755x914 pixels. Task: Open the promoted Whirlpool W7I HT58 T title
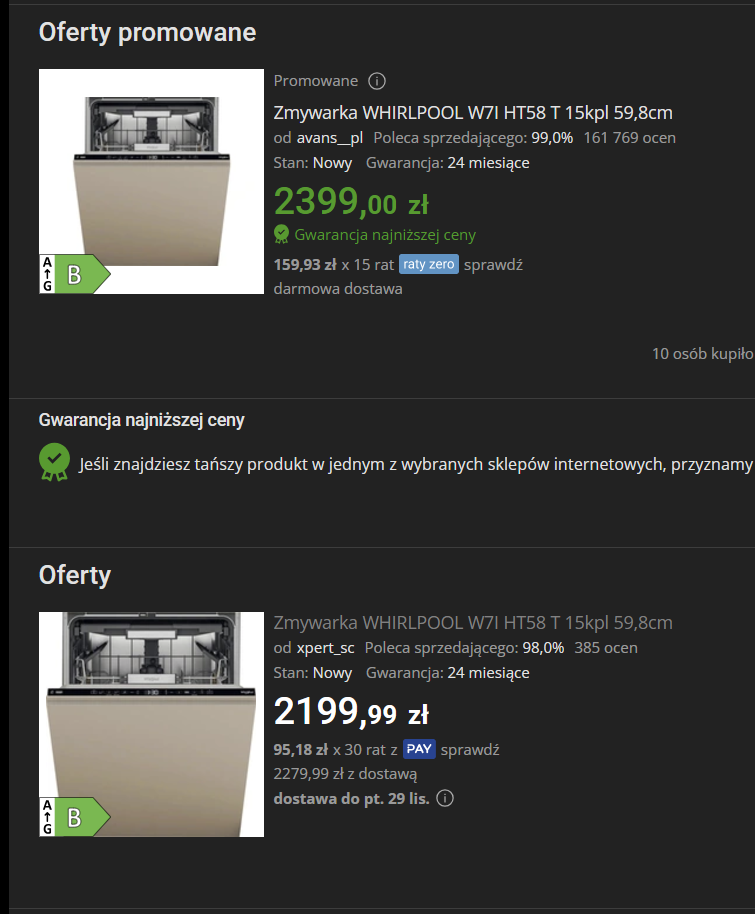click(x=473, y=113)
